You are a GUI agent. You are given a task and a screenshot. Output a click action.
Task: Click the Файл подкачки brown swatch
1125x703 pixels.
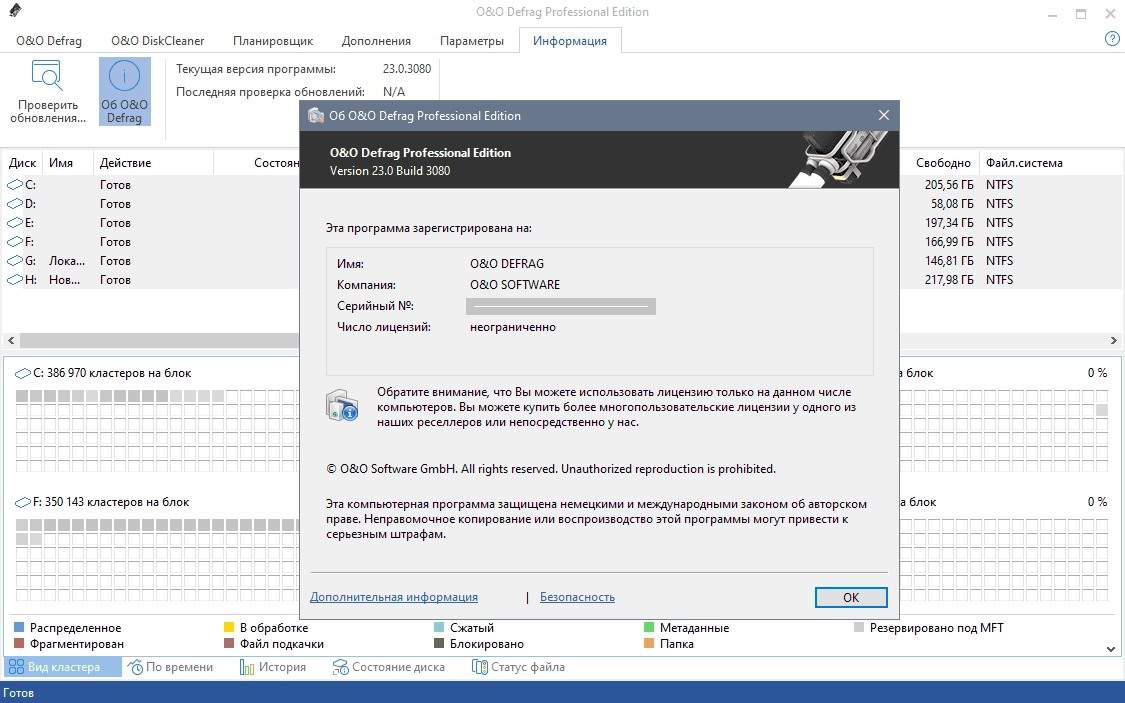point(230,643)
